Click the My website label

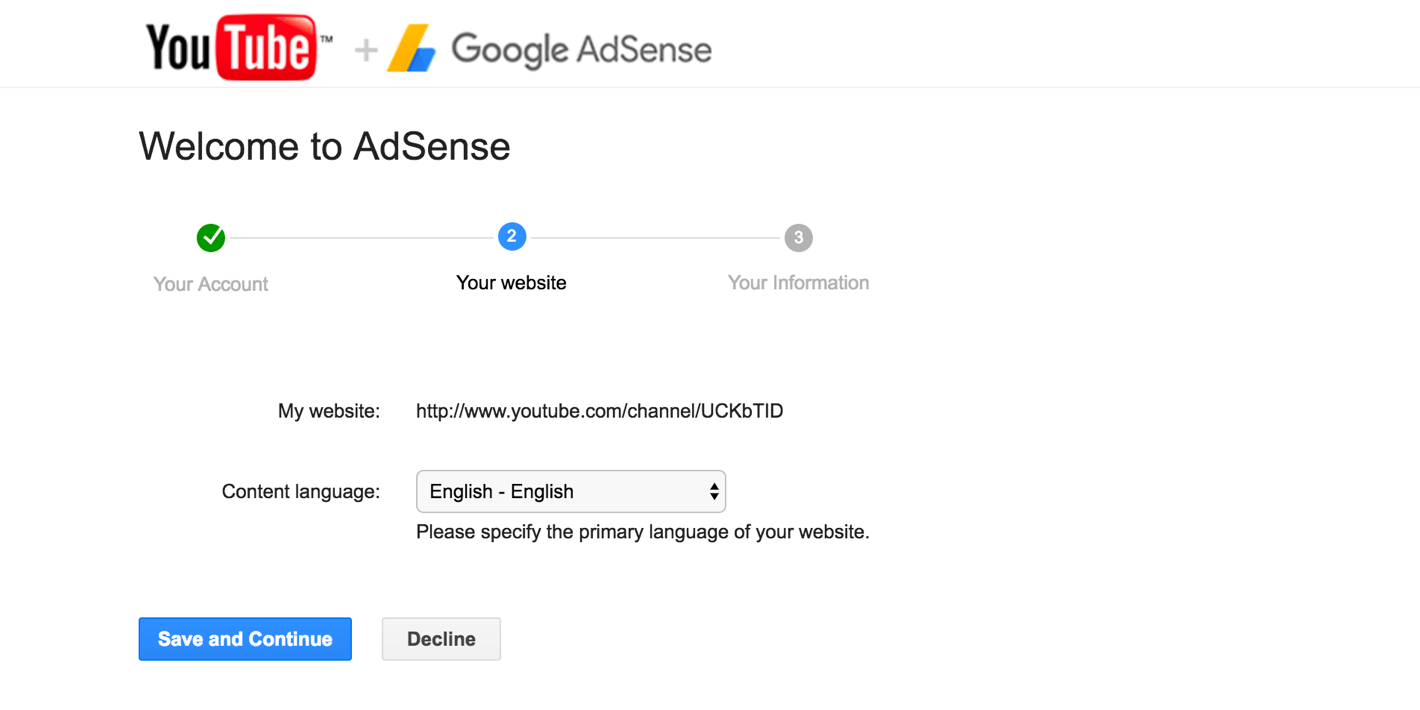pos(329,411)
